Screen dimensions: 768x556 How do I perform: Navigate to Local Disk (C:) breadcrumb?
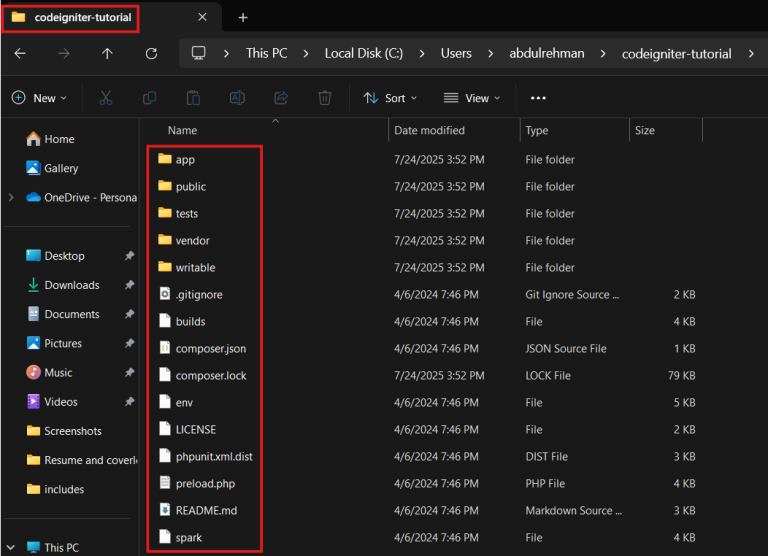[364, 53]
